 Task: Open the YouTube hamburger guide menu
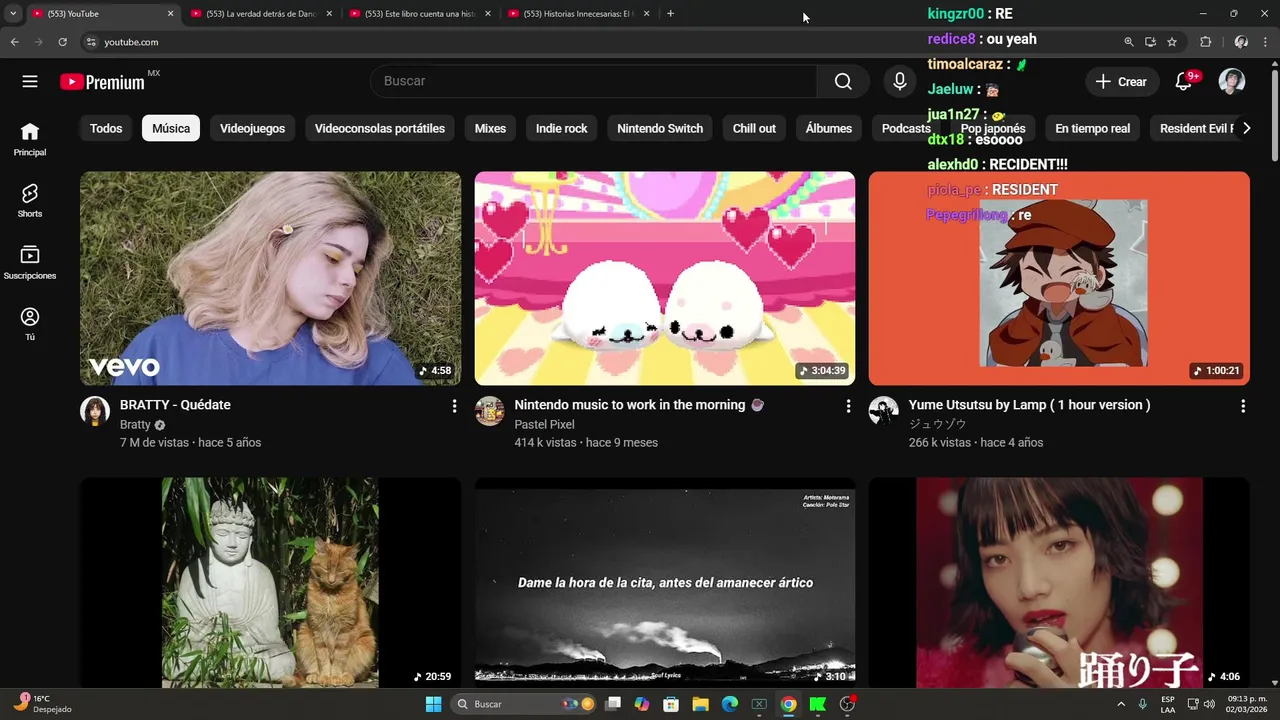(x=30, y=82)
